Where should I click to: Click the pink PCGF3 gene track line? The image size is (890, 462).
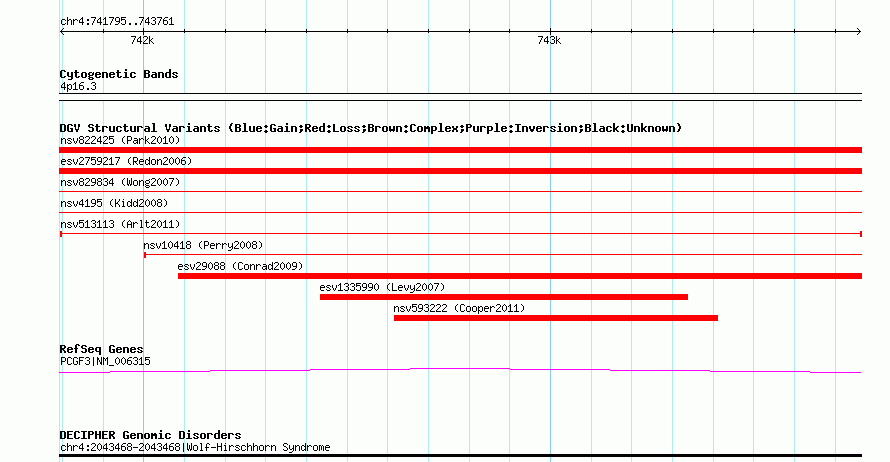(460, 371)
